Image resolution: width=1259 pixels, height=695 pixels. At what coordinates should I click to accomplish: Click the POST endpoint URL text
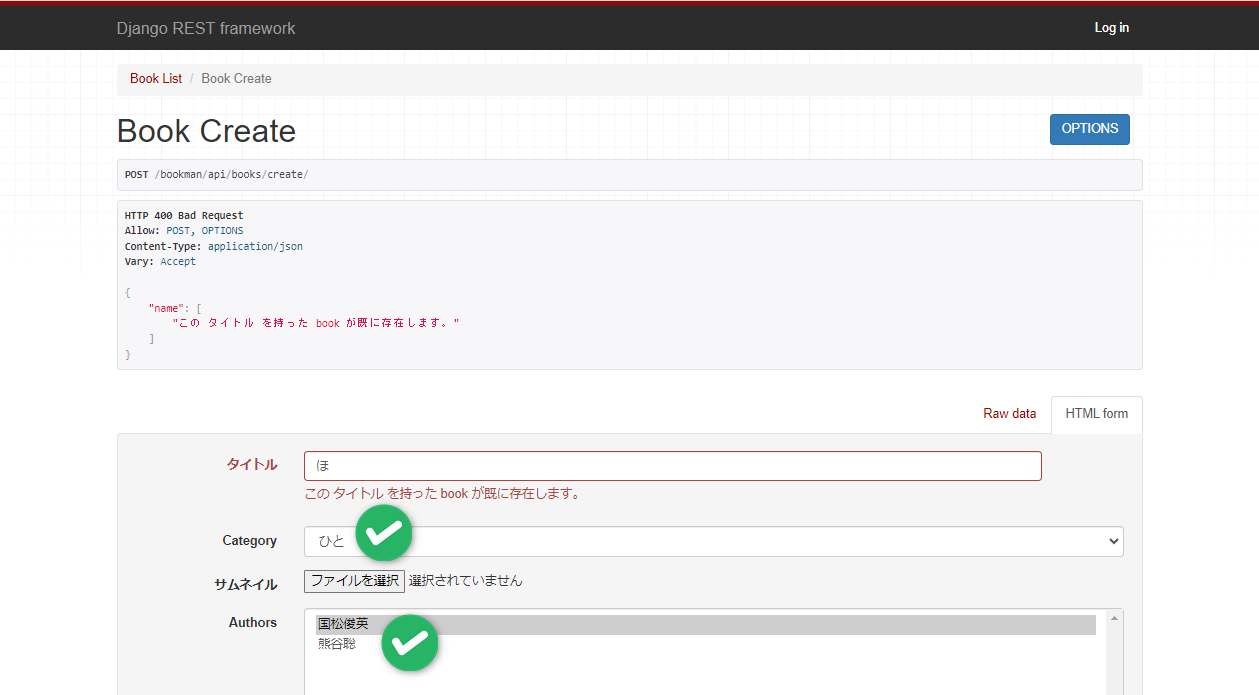tap(232, 175)
